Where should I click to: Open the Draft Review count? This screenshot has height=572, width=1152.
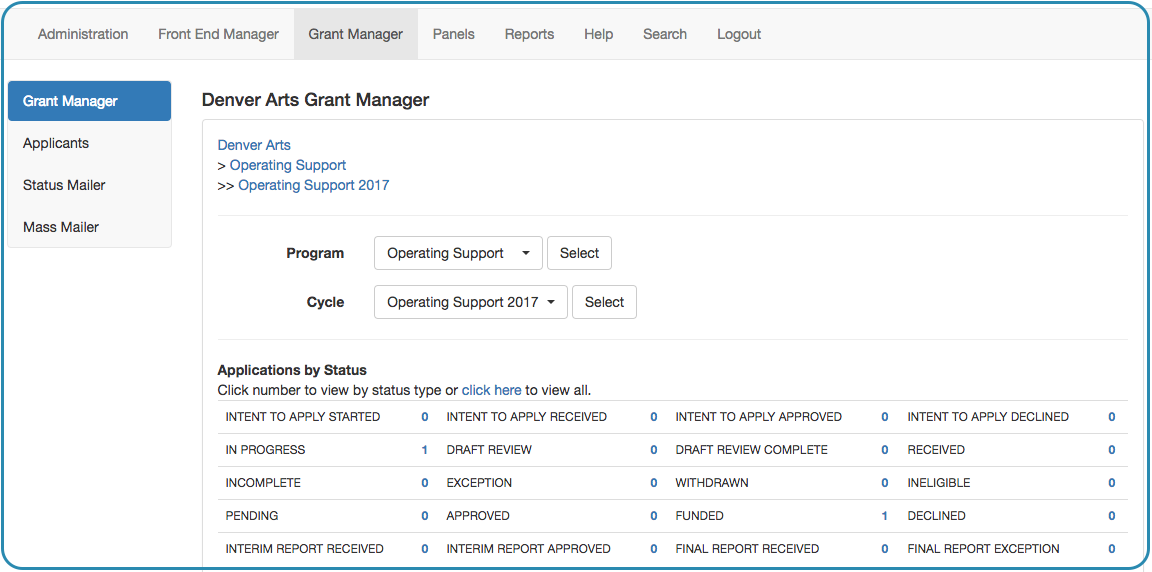(x=653, y=449)
